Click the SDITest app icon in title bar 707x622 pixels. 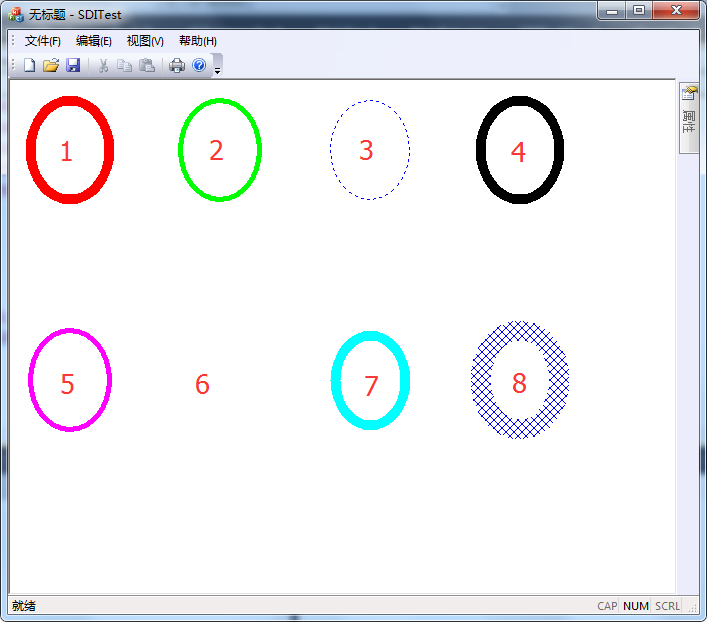[x=16, y=14]
